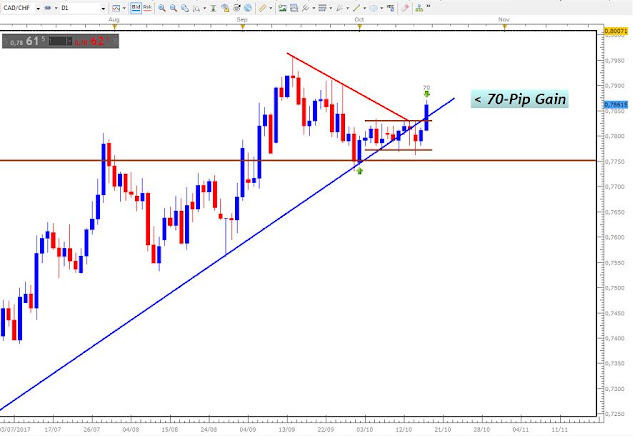Click the 0,7500 price axis label
The image size is (640, 436).
pyautogui.click(x=614, y=288)
